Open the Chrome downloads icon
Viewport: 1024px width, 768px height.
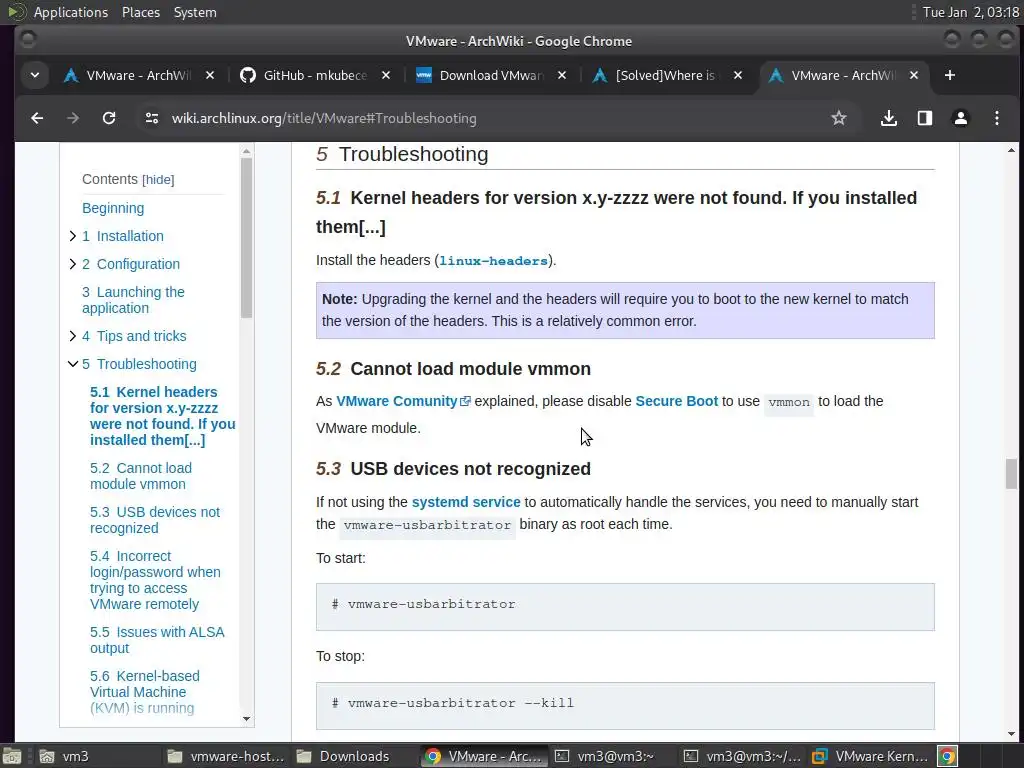(888, 118)
